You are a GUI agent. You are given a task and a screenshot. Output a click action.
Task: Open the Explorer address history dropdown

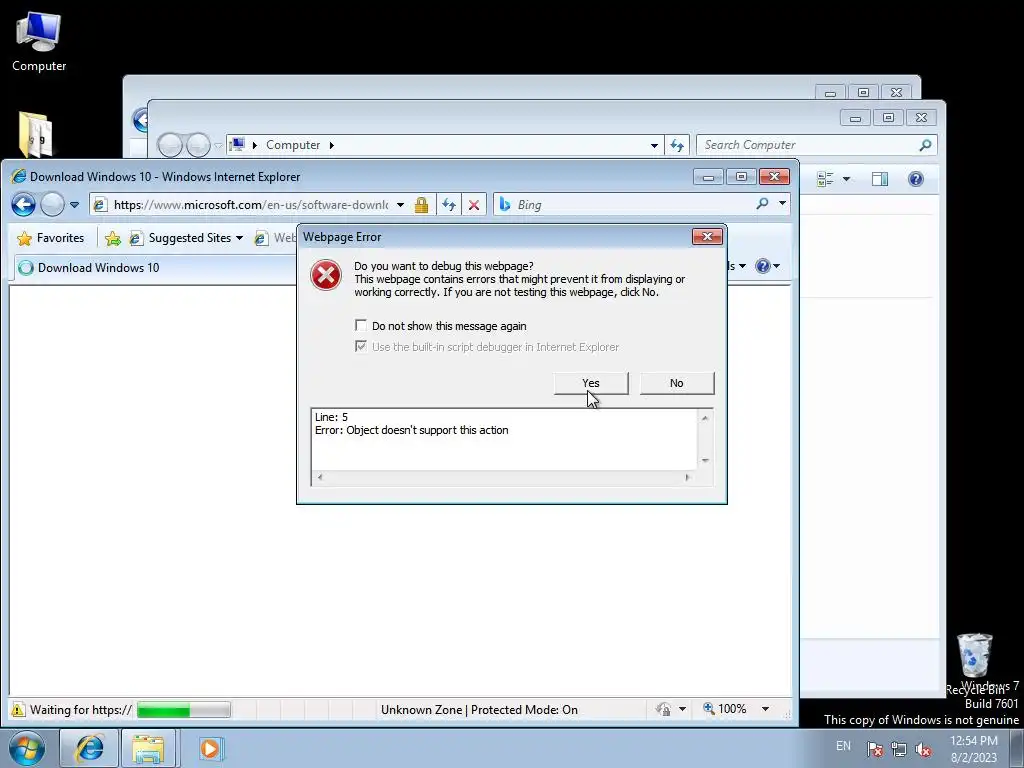(x=654, y=146)
